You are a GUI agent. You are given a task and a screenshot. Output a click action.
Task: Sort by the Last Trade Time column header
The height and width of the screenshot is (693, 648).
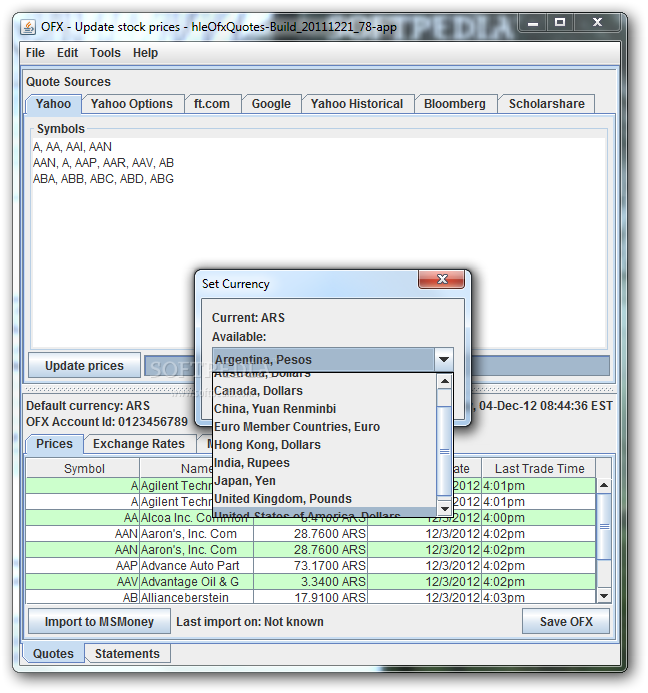539,468
